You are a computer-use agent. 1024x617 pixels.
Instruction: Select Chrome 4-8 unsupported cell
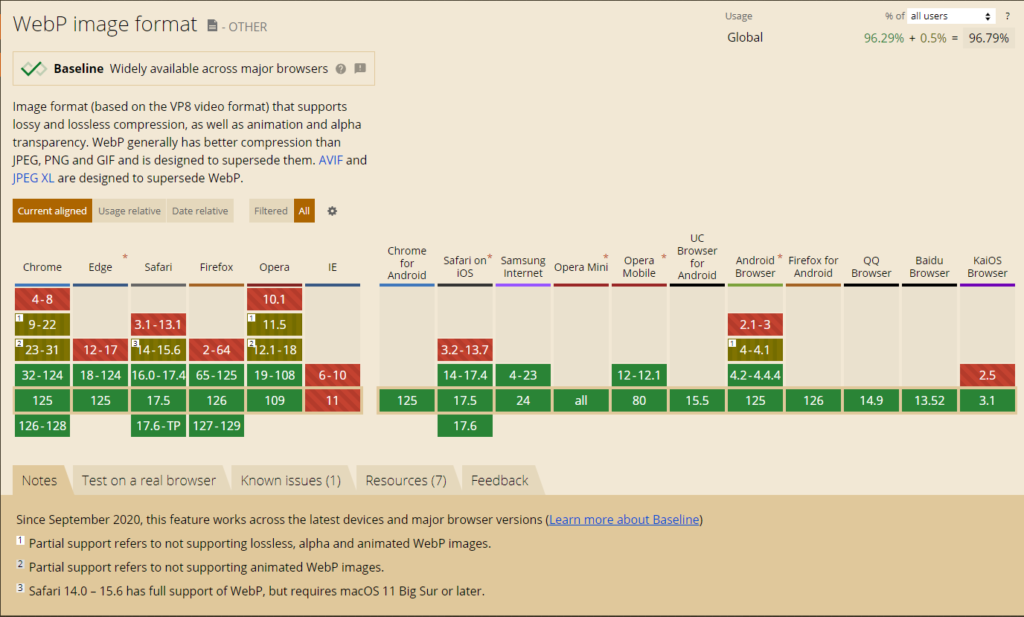coord(42,299)
